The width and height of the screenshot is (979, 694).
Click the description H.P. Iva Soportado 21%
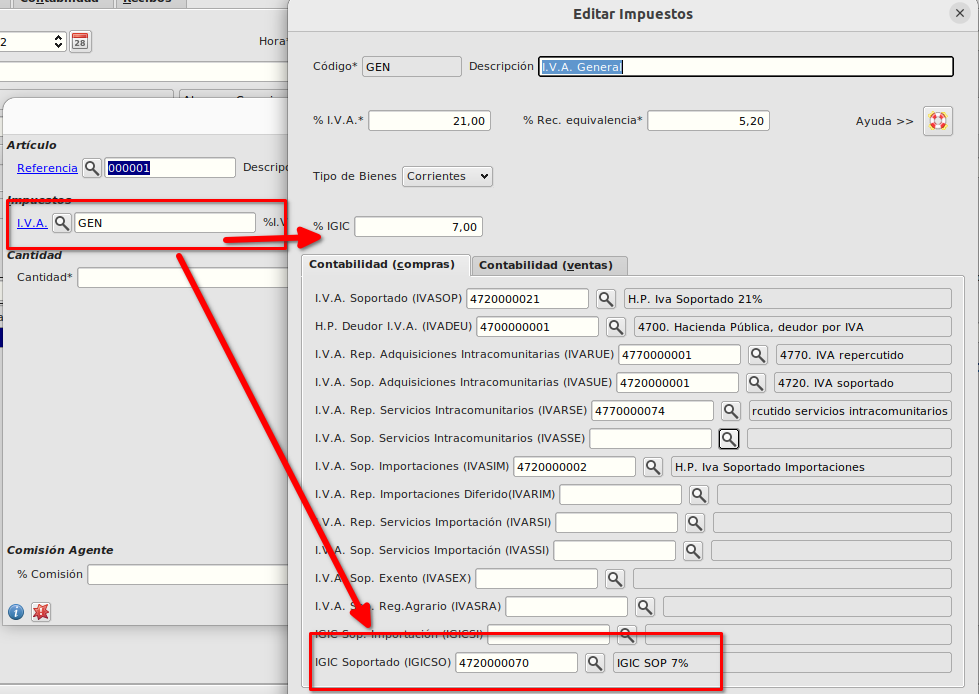click(788, 299)
